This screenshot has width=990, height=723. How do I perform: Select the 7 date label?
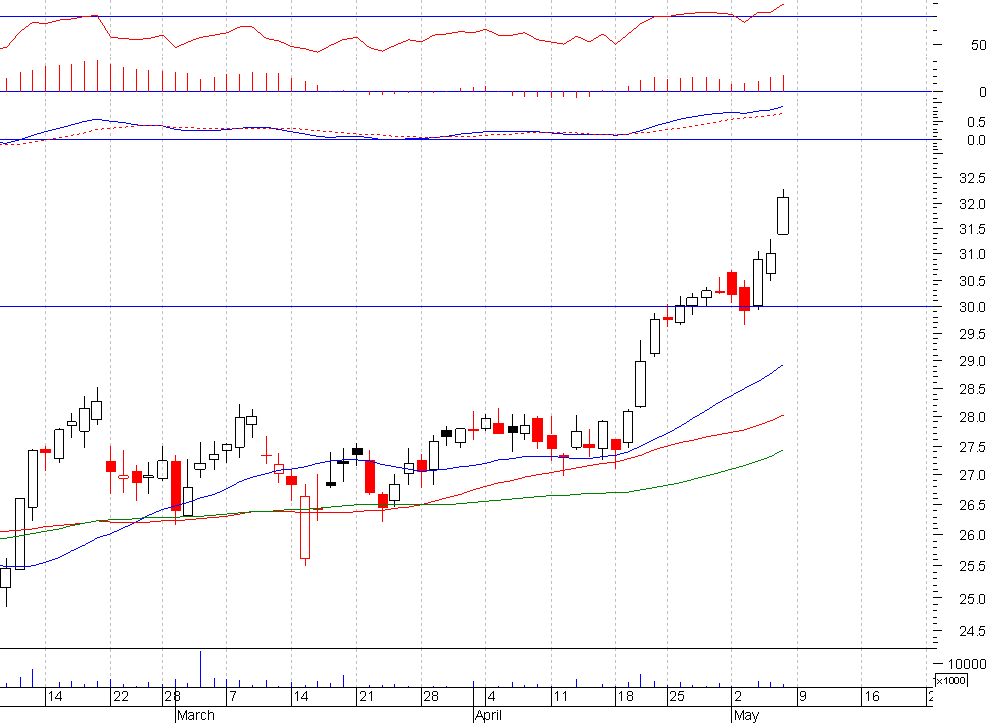233,696
